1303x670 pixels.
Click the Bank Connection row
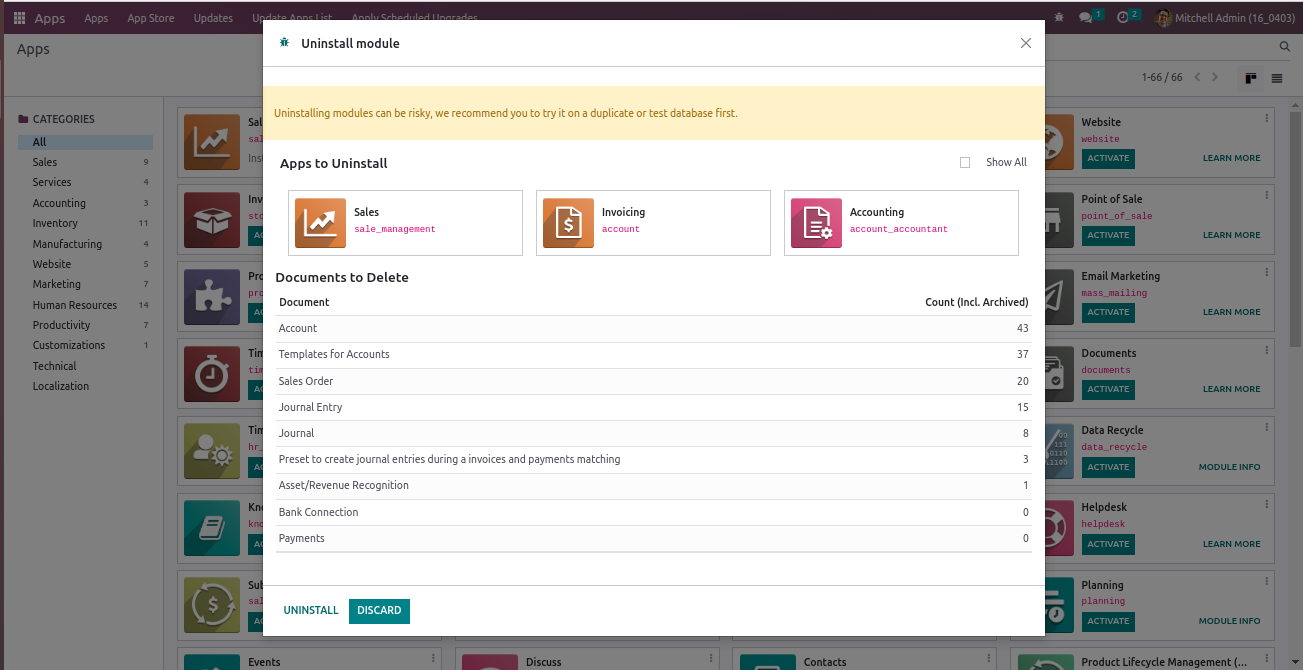pos(654,512)
